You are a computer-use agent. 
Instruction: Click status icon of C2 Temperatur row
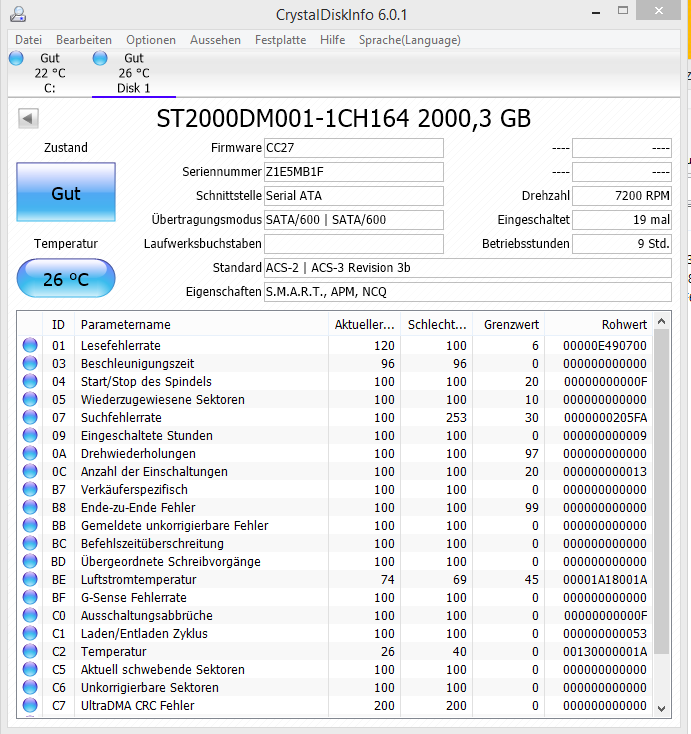[30, 652]
